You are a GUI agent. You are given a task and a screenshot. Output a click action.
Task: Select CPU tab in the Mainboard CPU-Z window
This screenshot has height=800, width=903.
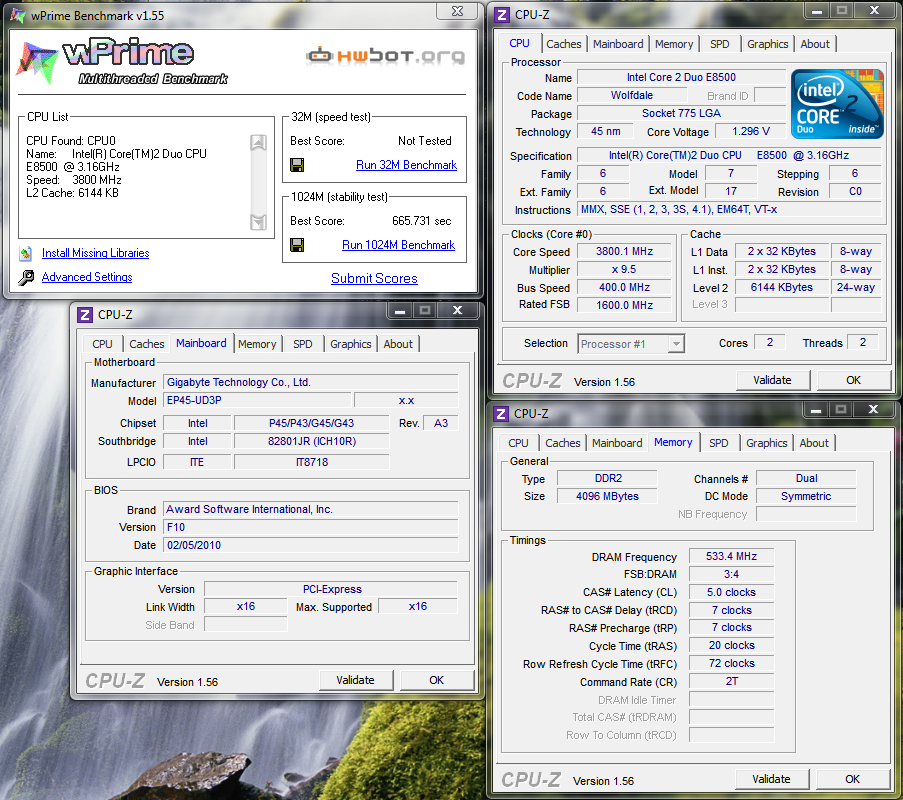click(103, 344)
